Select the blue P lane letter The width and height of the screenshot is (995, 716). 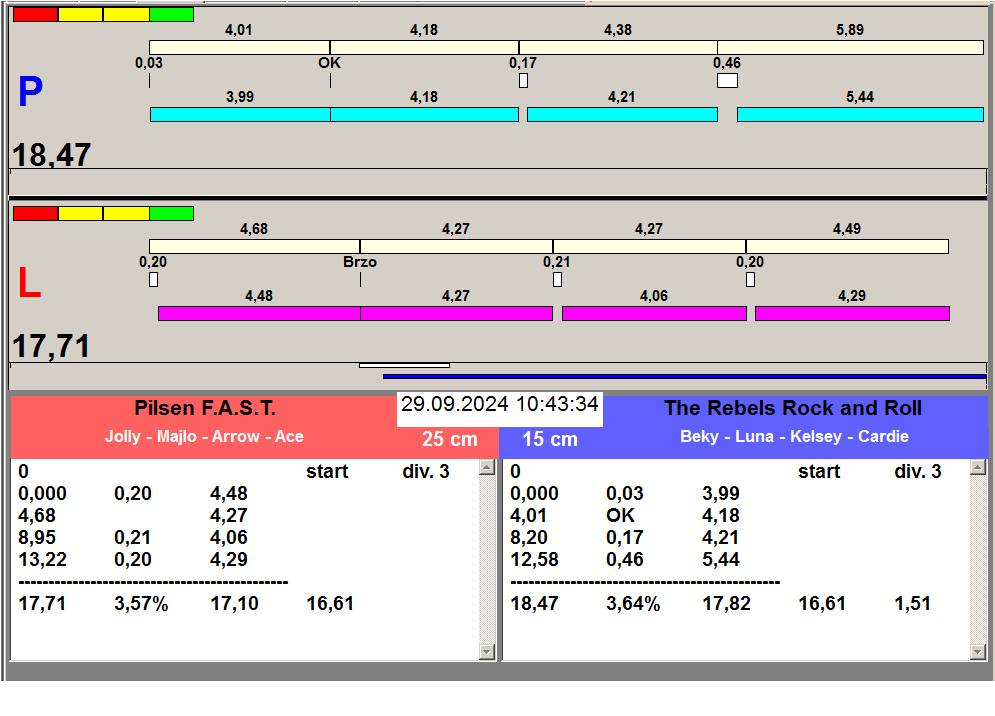click(x=30, y=93)
